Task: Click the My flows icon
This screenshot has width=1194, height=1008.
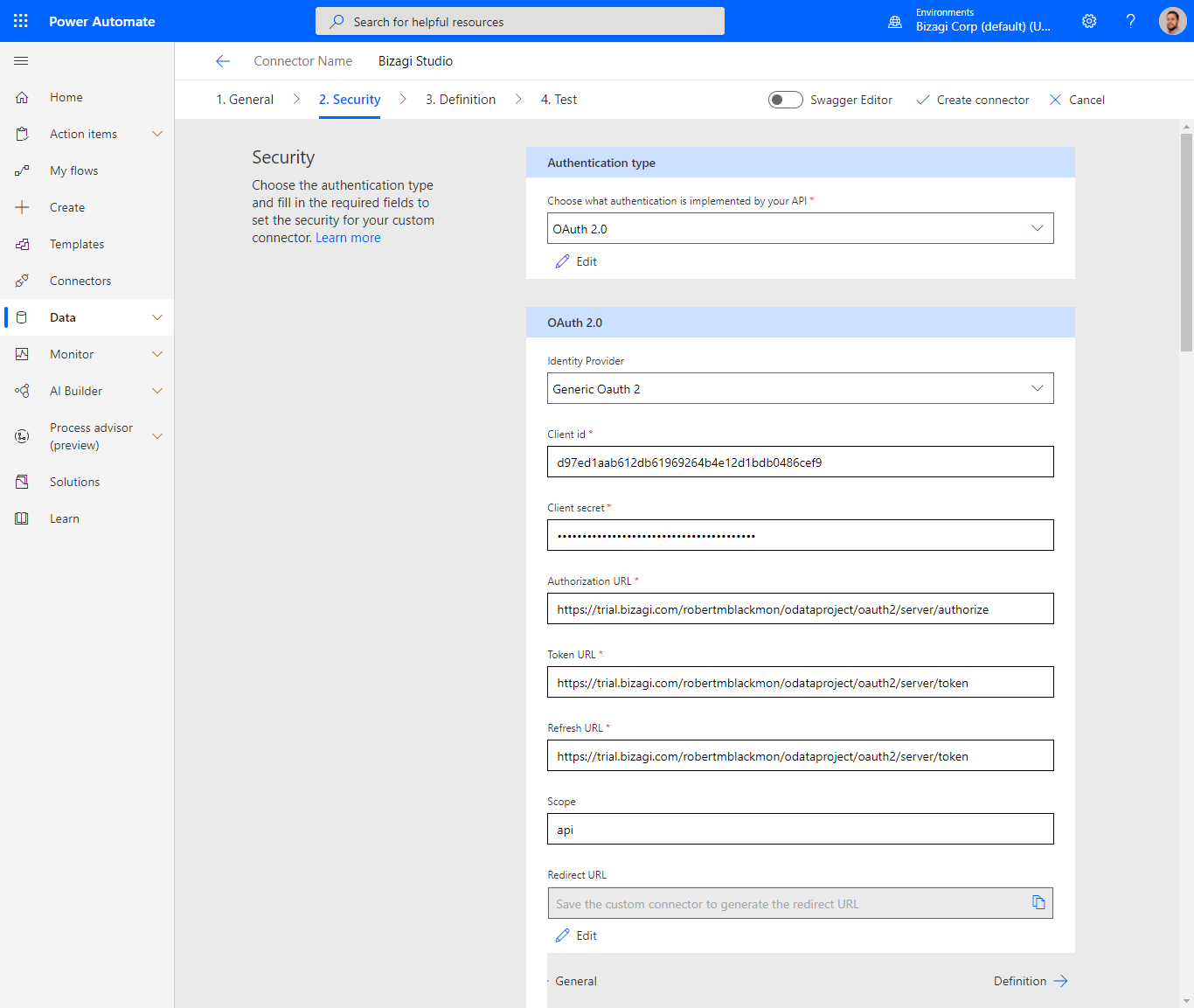Action: [x=23, y=170]
